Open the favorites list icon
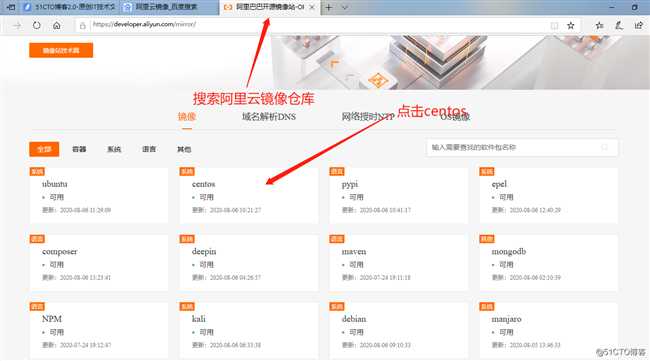This screenshot has width=650, height=361. (x=599, y=25)
